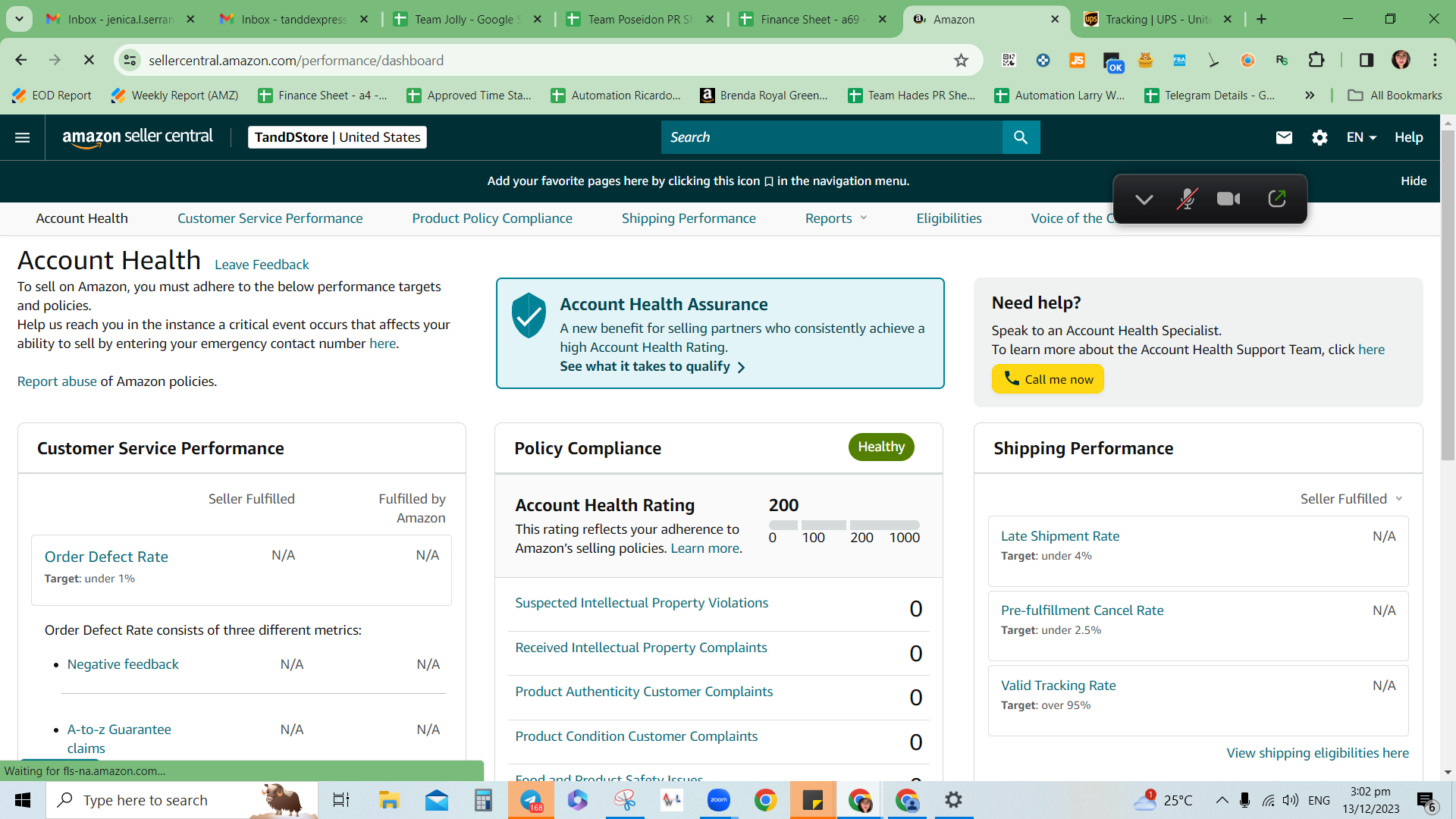1456x819 pixels.
Task: Open the Seller Central hamburger navigation menu
Action: pos(23,137)
